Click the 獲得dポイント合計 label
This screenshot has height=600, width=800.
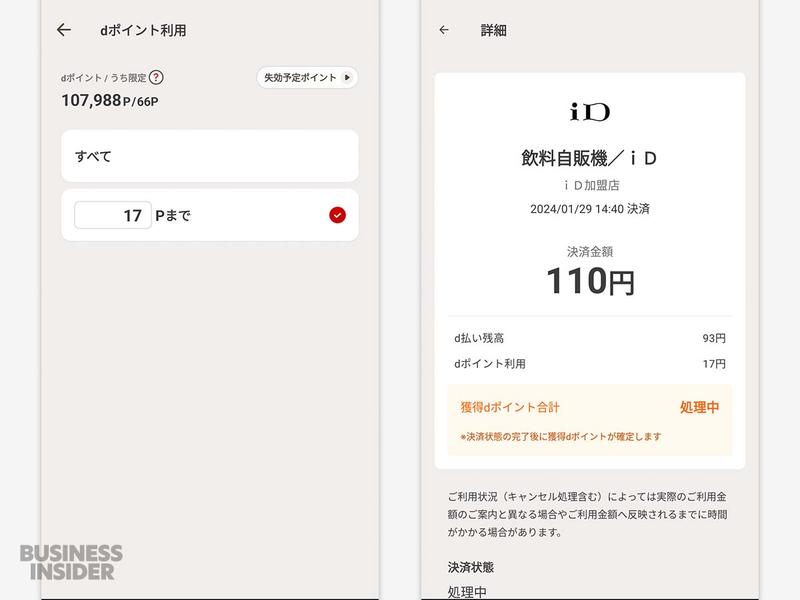click(510, 407)
